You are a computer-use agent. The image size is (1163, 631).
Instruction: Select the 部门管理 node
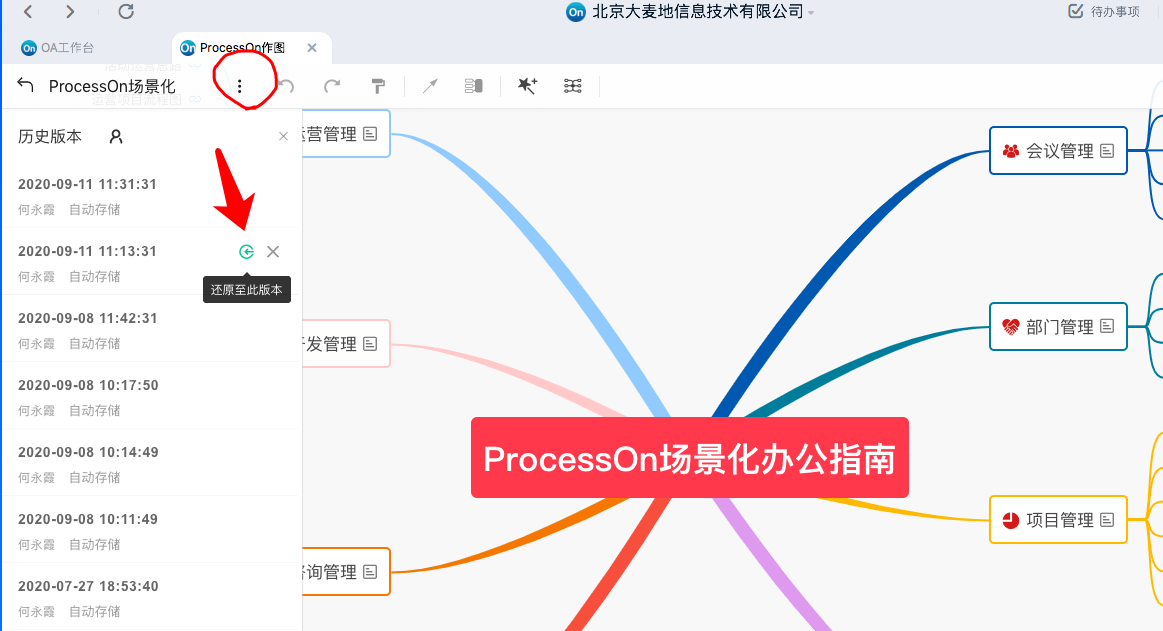point(1058,326)
